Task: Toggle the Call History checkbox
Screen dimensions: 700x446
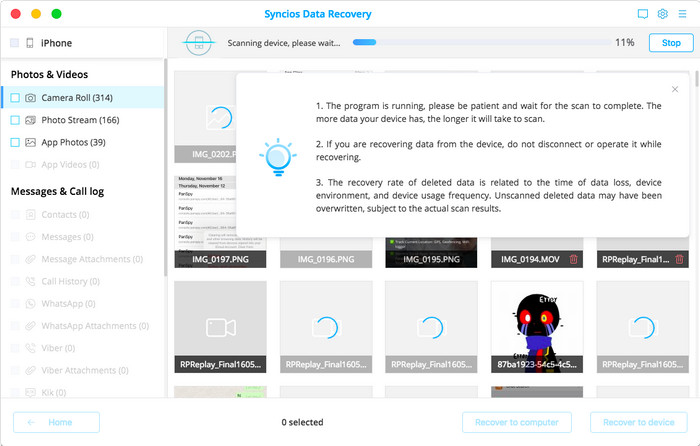Action: (15, 281)
